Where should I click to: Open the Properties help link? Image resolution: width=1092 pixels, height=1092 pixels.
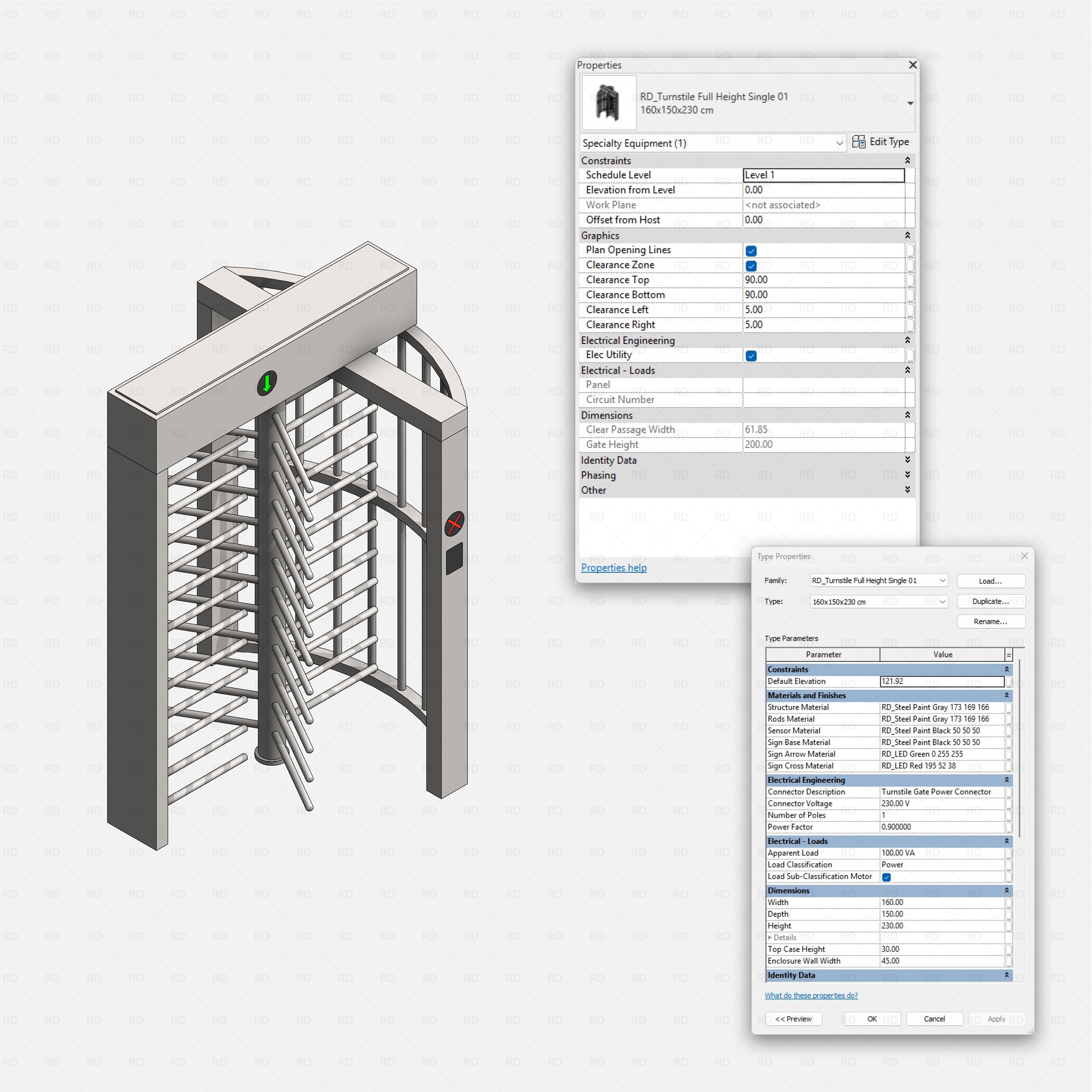tap(614, 567)
